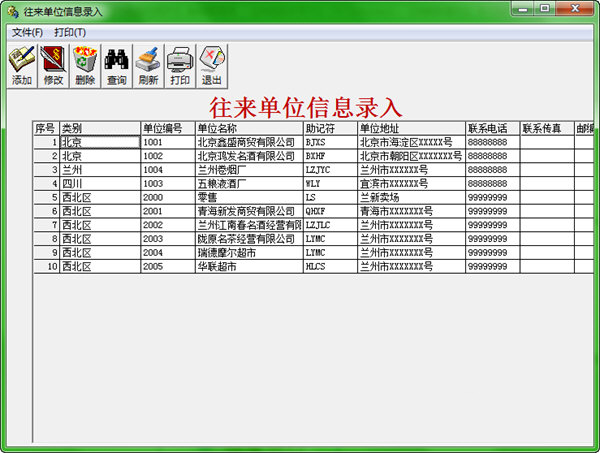Image resolution: width=600 pixels, height=453 pixels.
Task: Click the application icon in the title bar
Action: [x=13, y=11]
